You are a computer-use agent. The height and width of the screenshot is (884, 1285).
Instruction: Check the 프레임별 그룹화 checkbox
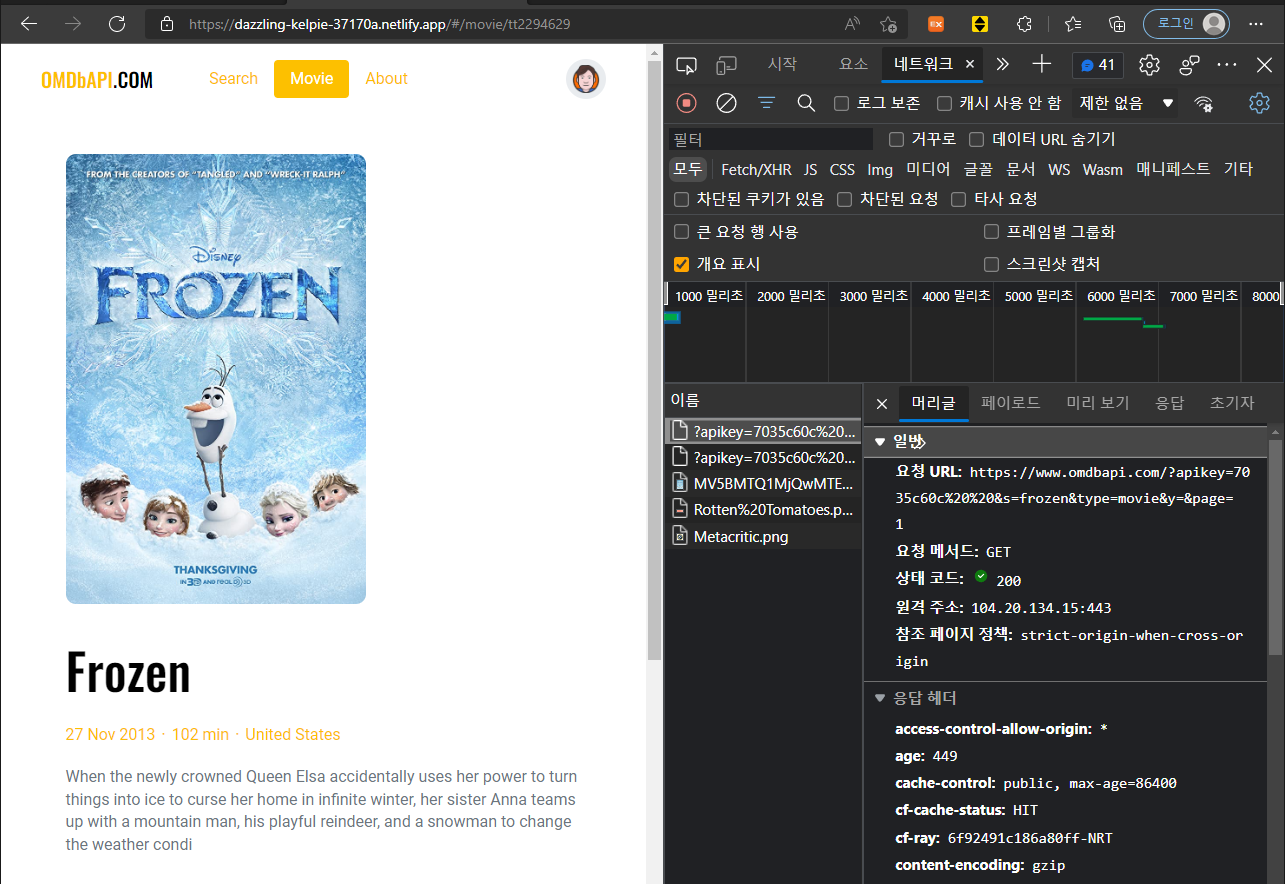pyautogui.click(x=992, y=232)
